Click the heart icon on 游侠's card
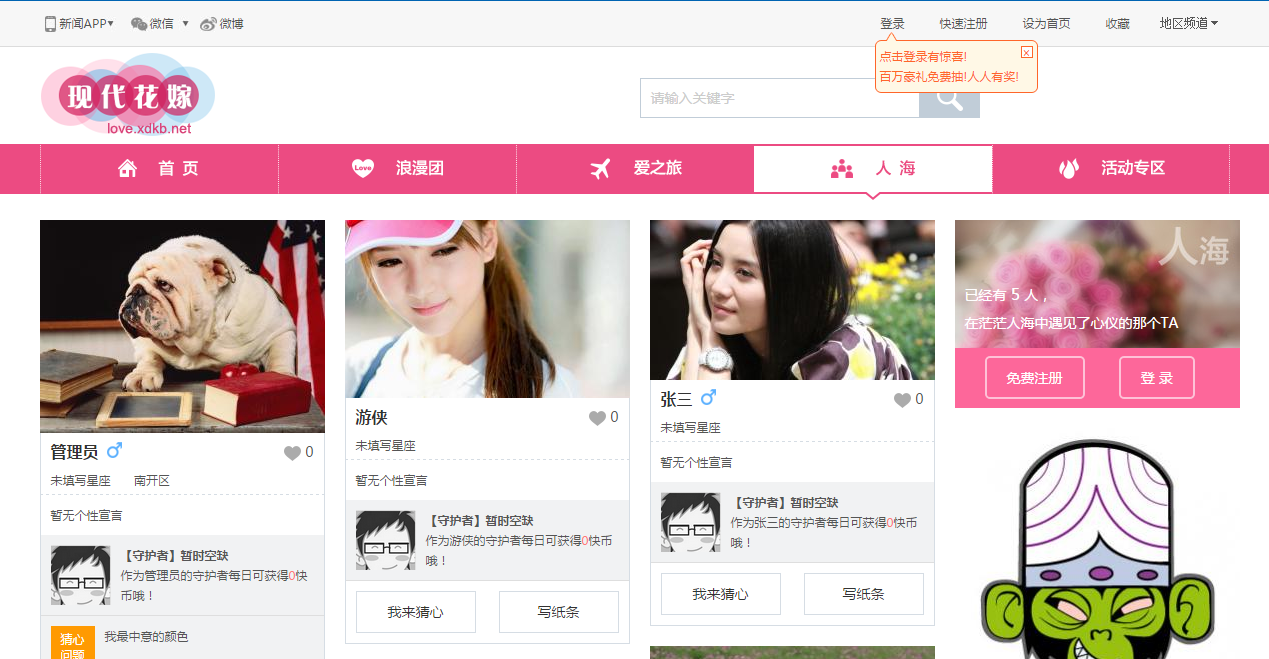1269x659 pixels. [597, 418]
